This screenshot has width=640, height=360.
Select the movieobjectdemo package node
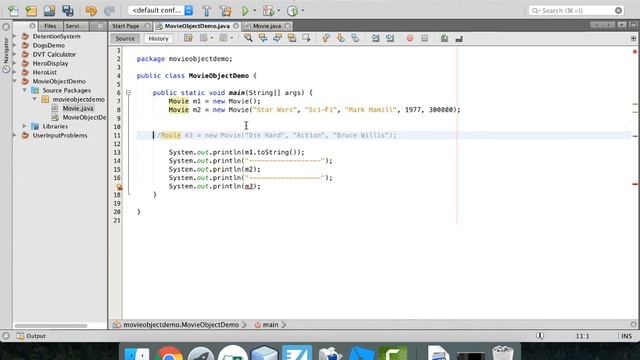pyautogui.click(x=78, y=99)
